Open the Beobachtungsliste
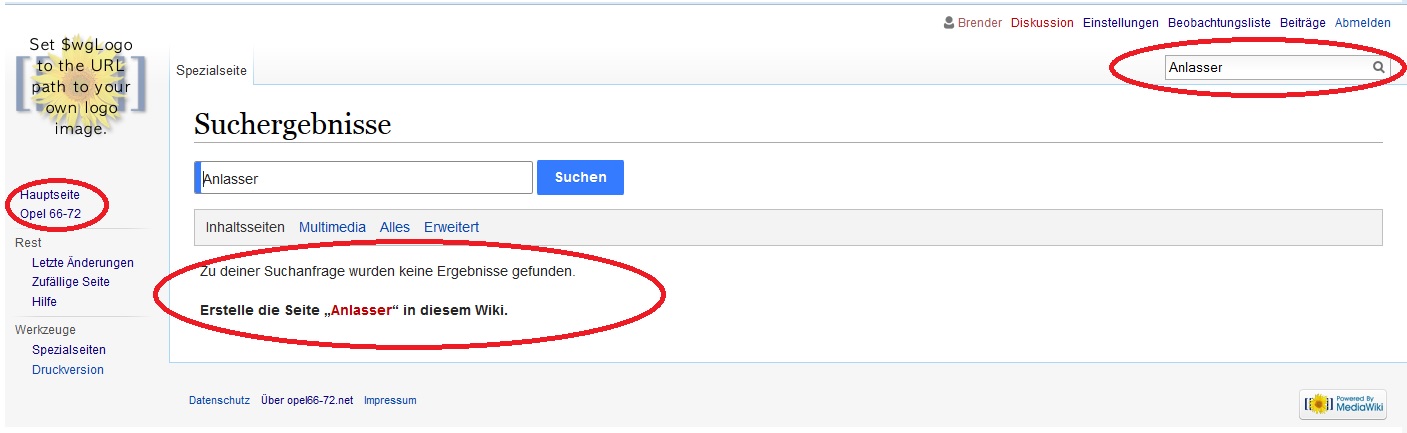 (1219, 23)
